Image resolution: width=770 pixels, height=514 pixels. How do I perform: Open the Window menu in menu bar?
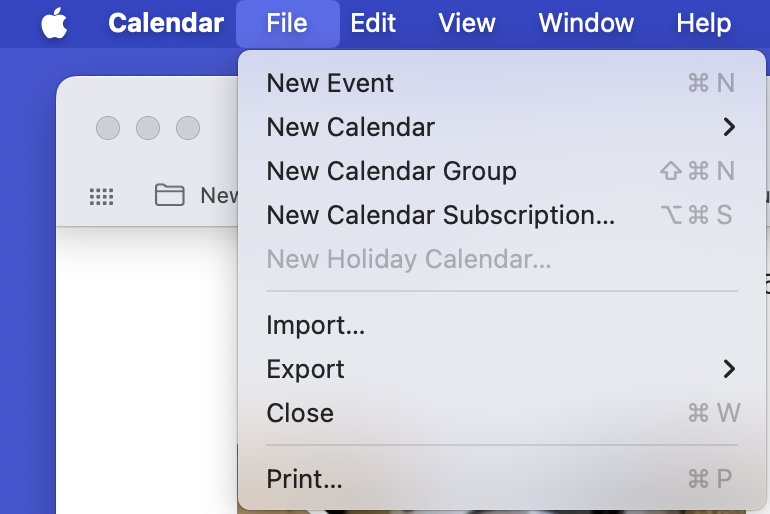[586, 23]
